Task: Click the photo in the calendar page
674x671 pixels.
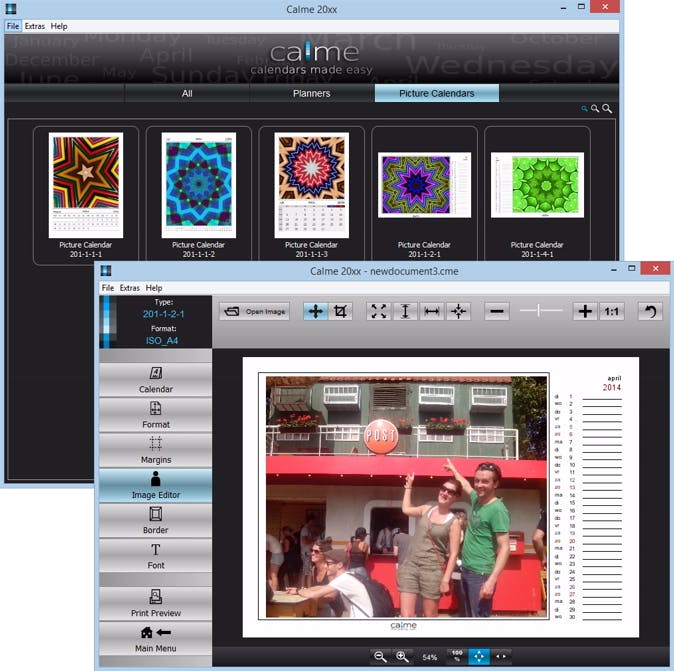Action: (407, 497)
